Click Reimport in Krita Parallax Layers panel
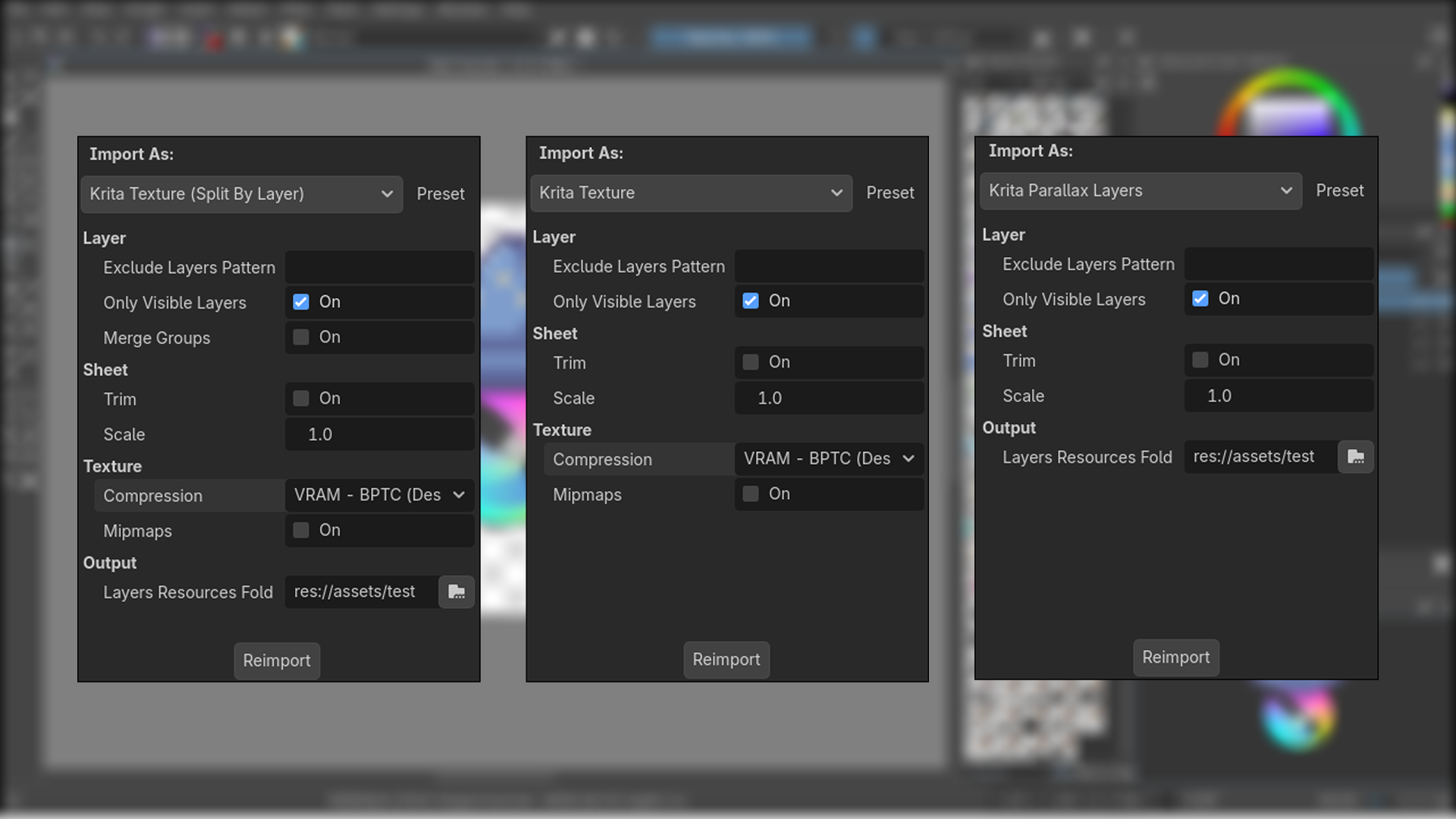The image size is (1456, 819). click(x=1176, y=657)
